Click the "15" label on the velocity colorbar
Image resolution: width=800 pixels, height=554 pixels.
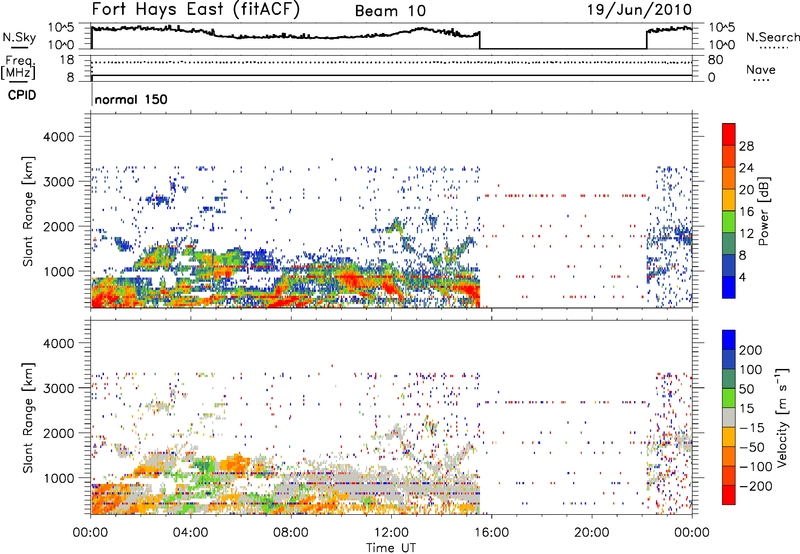[x=746, y=409]
